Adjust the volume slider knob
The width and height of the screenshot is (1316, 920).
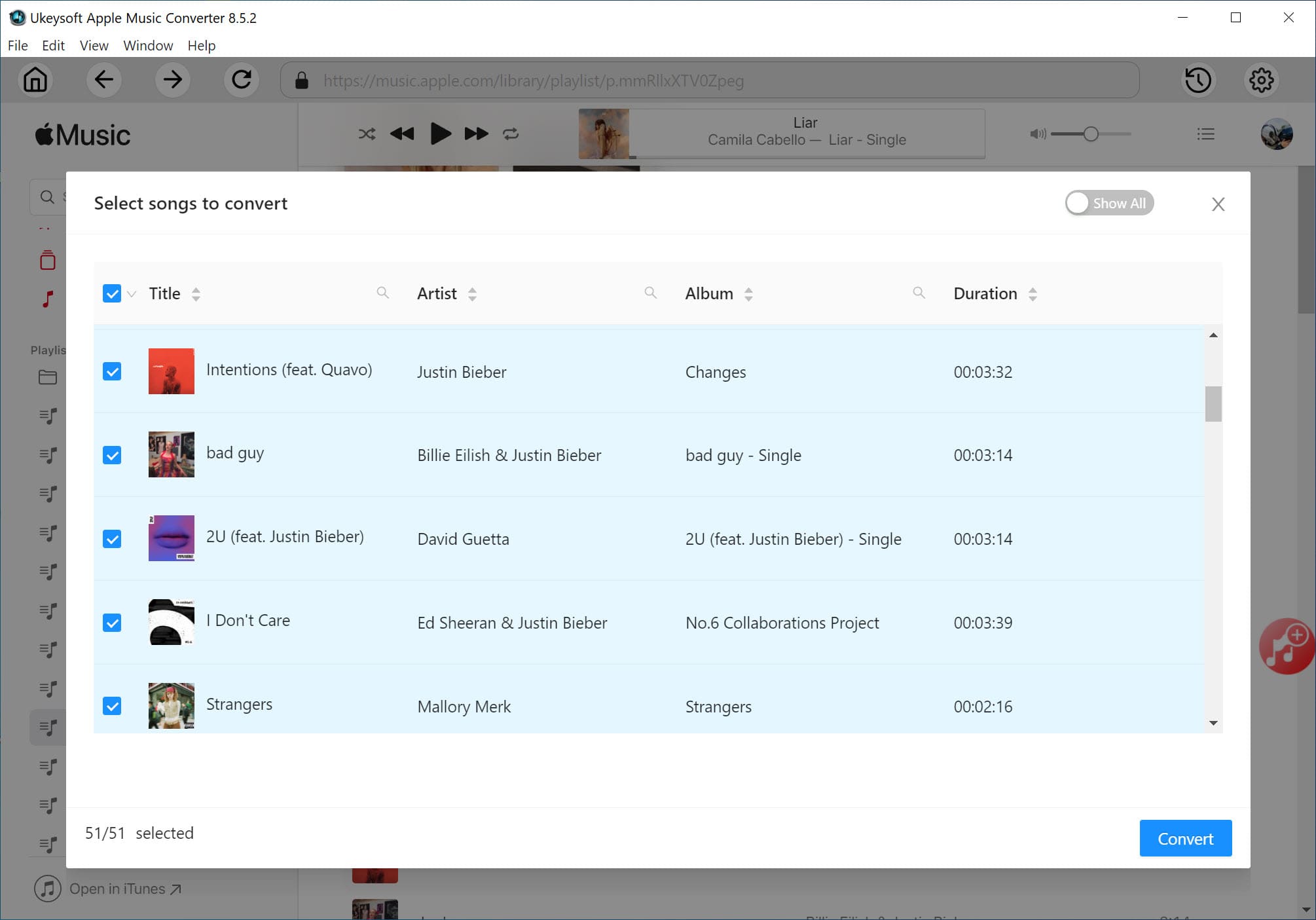pyautogui.click(x=1090, y=134)
